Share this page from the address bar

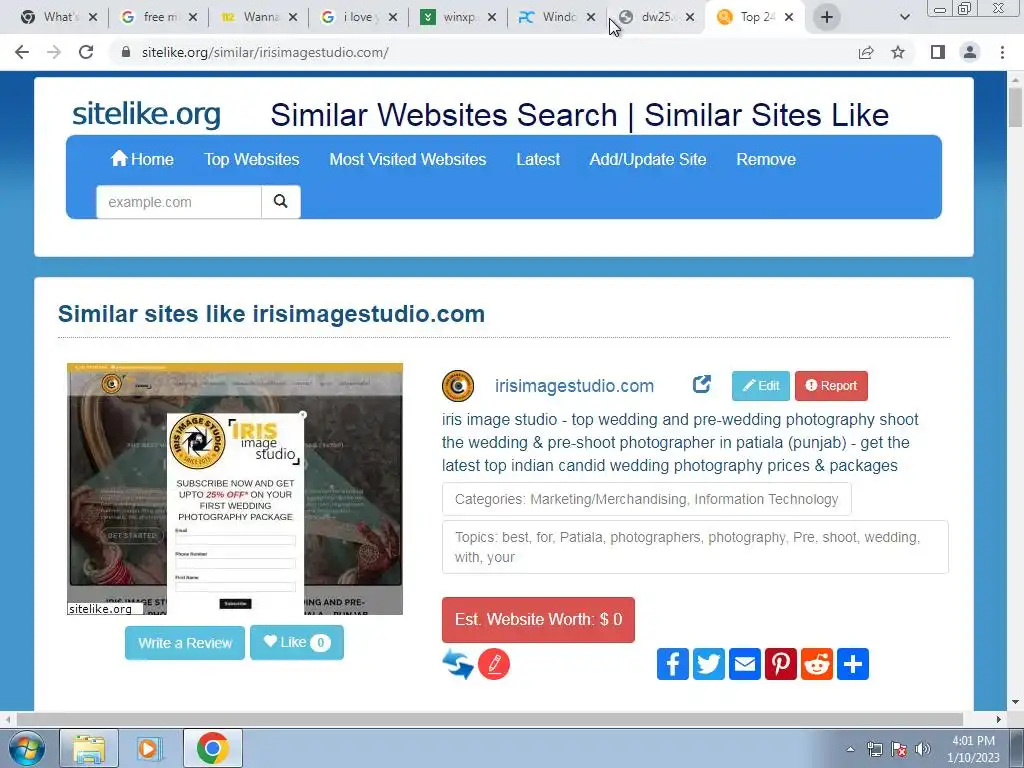[866, 52]
